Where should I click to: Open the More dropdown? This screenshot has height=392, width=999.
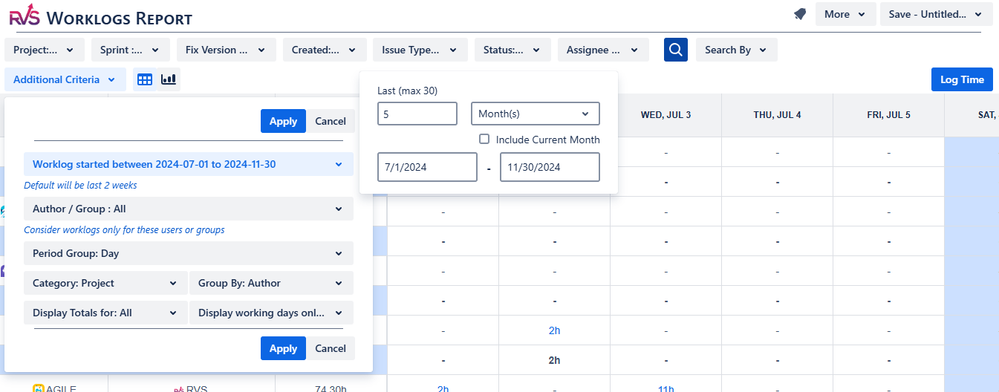(844, 14)
